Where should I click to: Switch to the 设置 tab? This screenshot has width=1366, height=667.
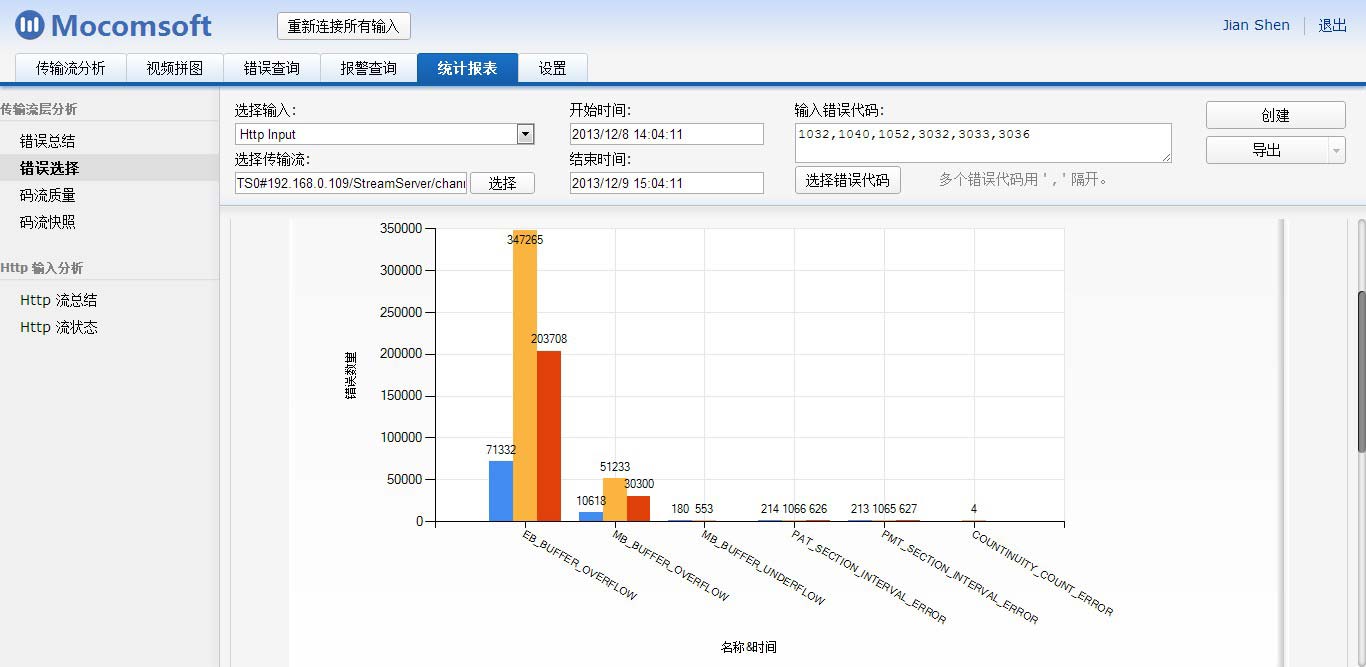(x=552, y=69)
